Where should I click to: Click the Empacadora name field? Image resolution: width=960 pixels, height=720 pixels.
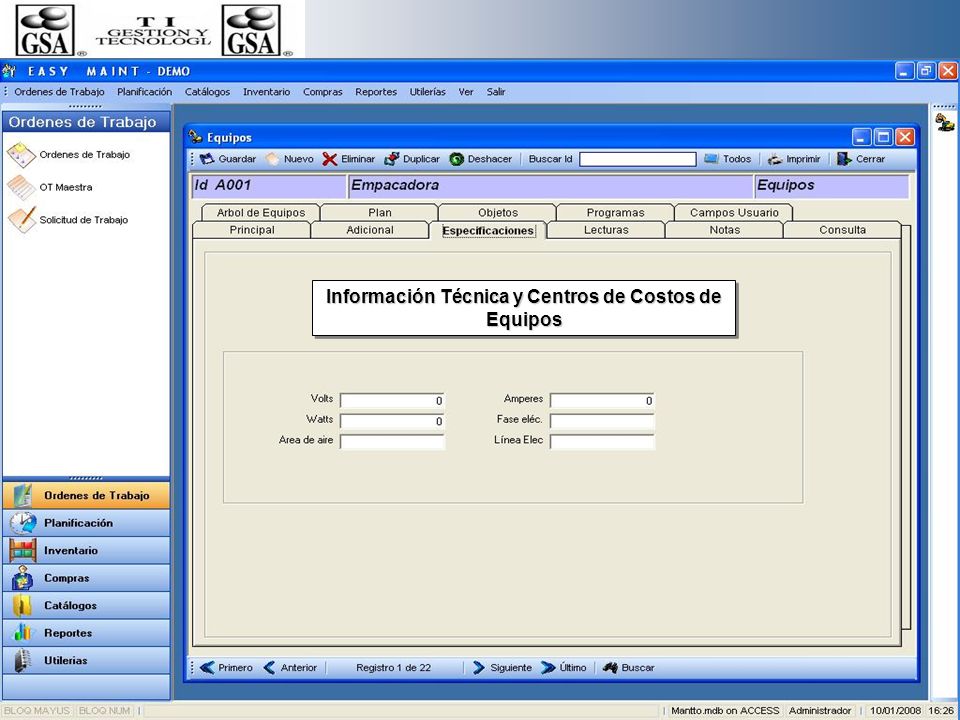(550, 186)
